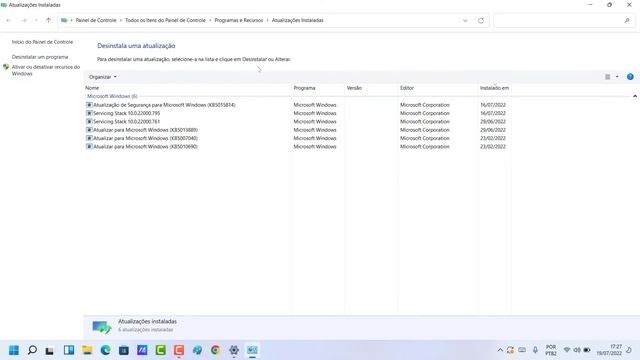Click the forward navigation arrow
The image size is (640, 360).
click(x=24, y=20)
